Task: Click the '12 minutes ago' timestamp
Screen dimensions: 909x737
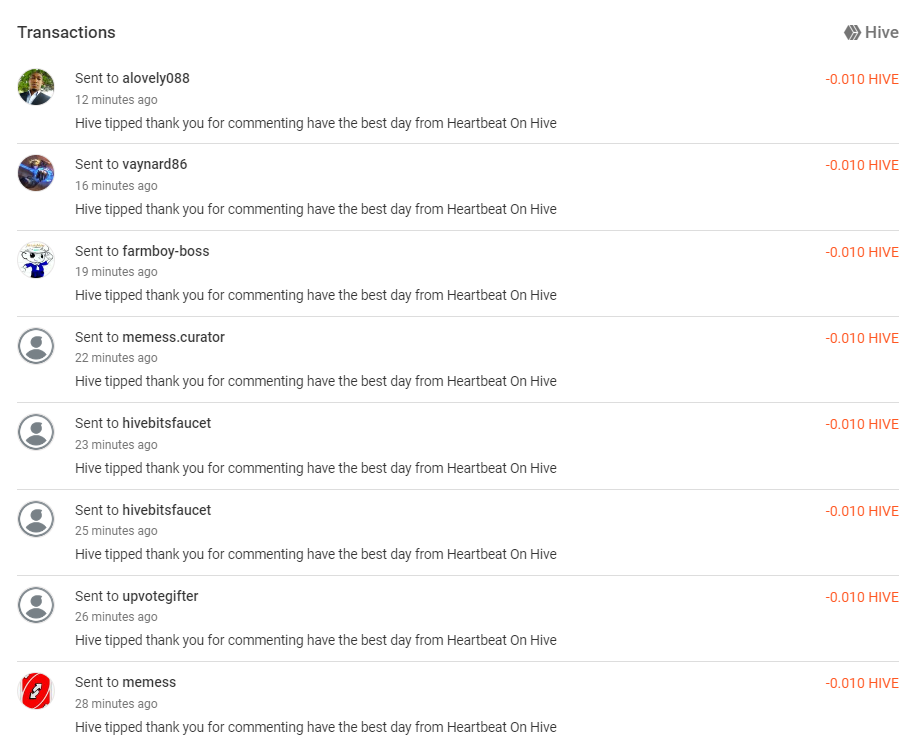Action: tap(116, 100)
